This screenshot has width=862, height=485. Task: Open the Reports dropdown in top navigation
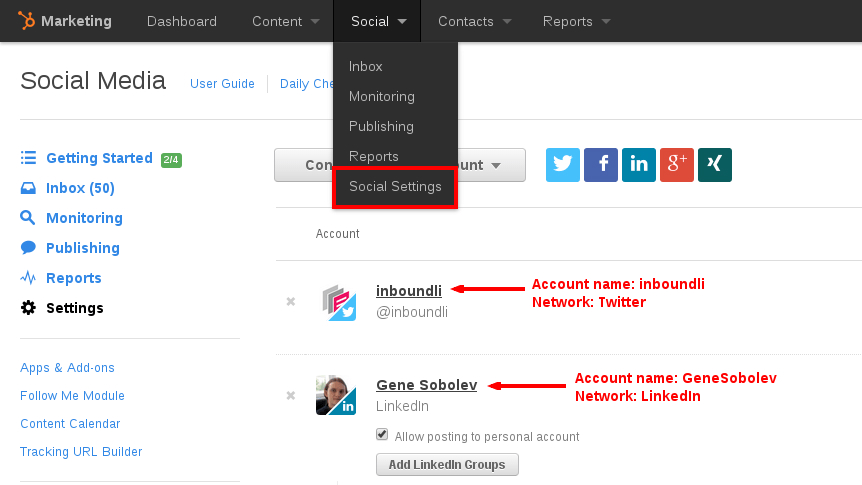576,21
